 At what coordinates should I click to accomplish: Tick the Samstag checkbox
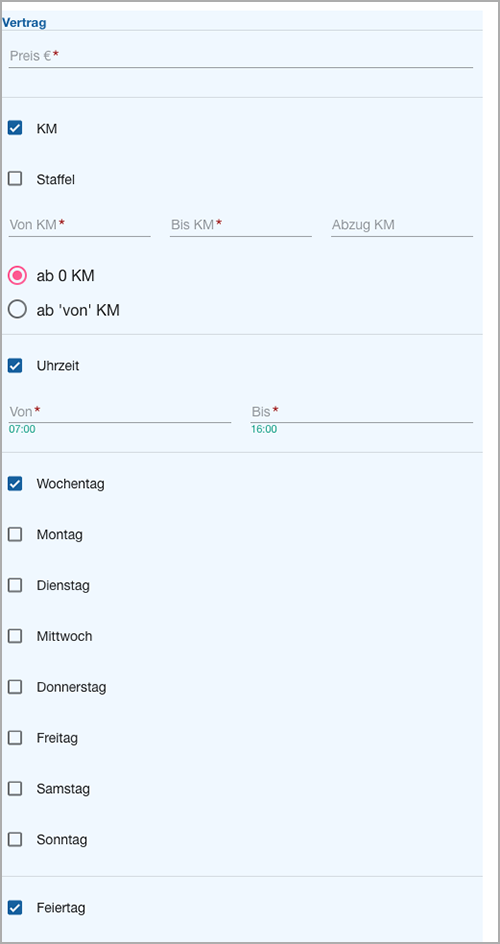click(15, 789)
